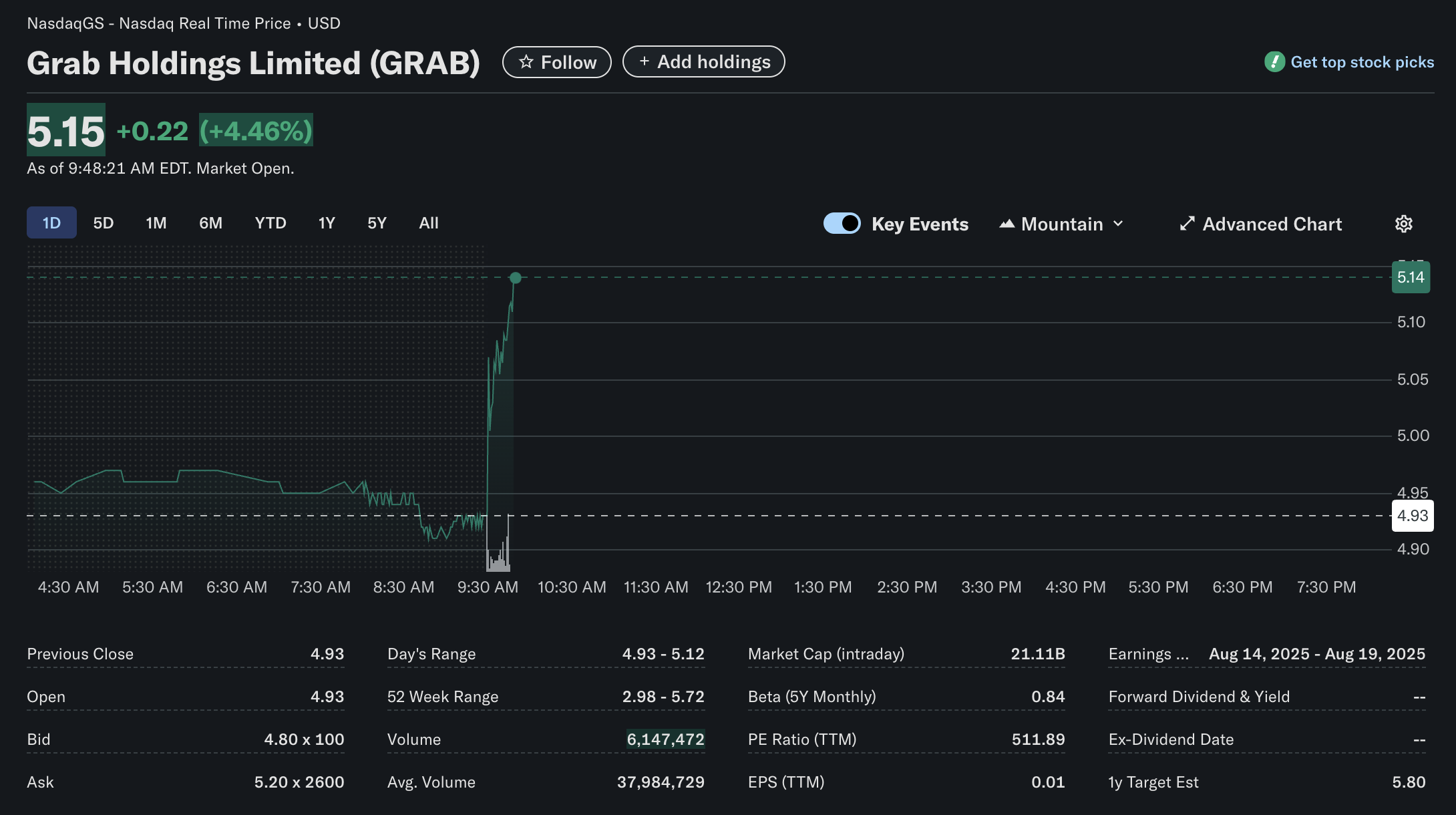The height and width of the screenshot is (815, 1456).
Task: Click the Ex-Dividend Date label
Action: pyautogui.click(x=1171, y=740)
